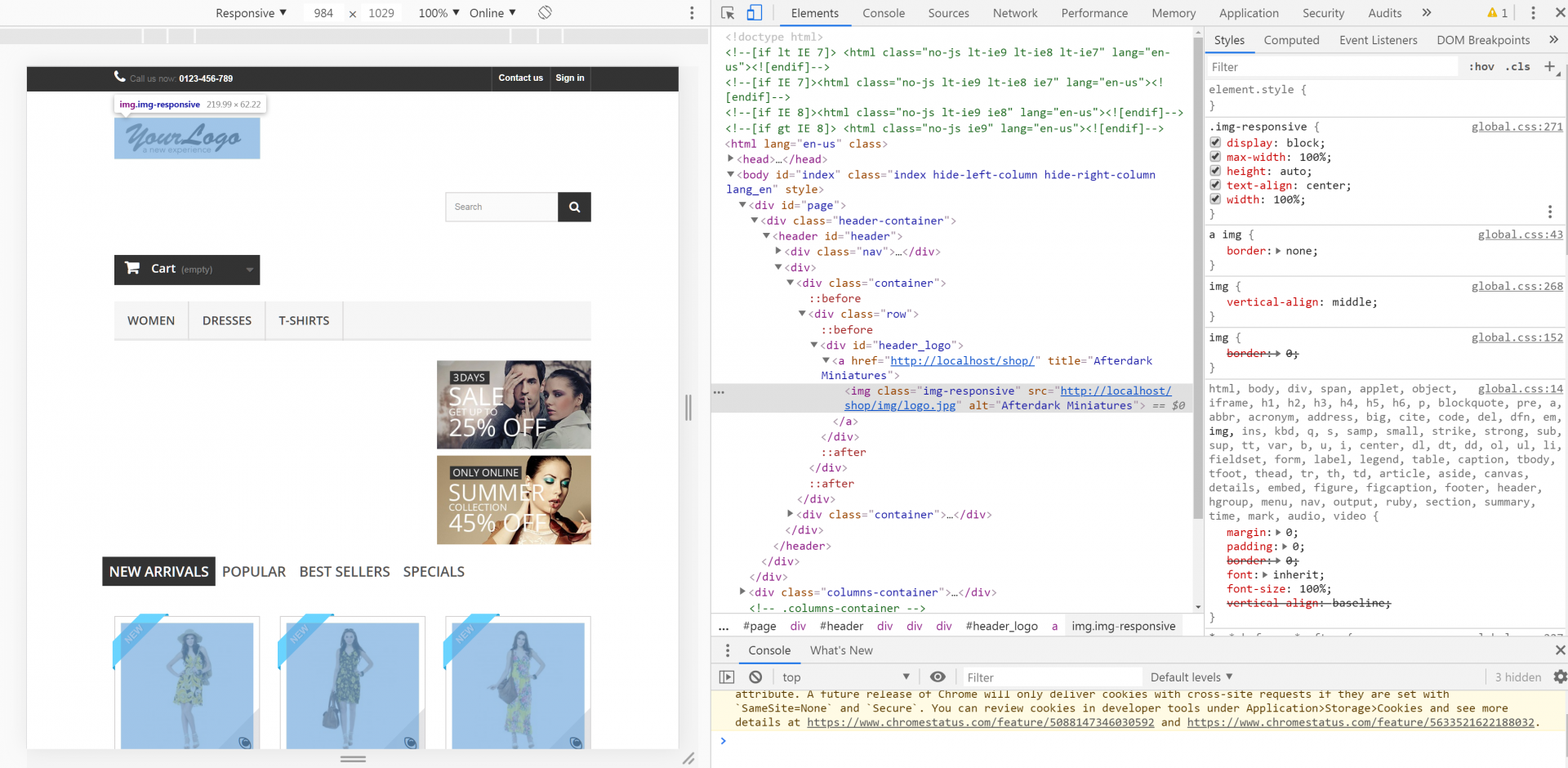The image size is (1568, 768).
Task: Open the Responsive device dropdown
Action: pos(251,13)
